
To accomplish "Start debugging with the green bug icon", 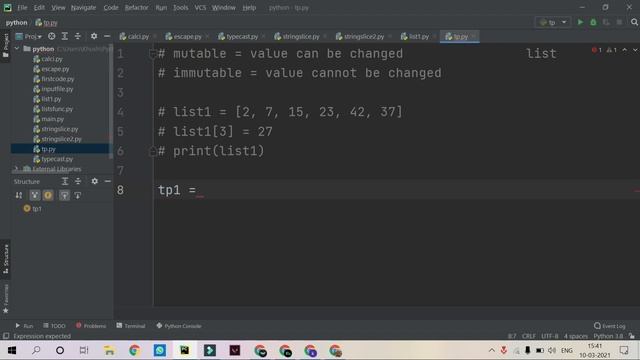I will pos(593,22).
